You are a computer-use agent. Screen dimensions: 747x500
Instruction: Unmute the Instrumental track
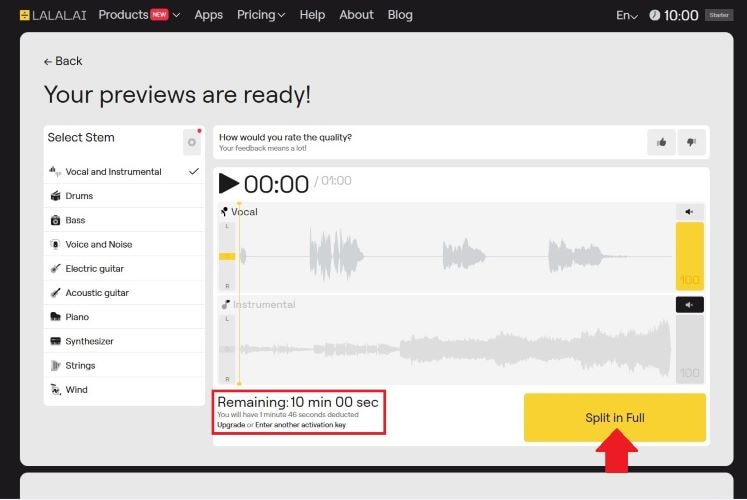(689, 305)
